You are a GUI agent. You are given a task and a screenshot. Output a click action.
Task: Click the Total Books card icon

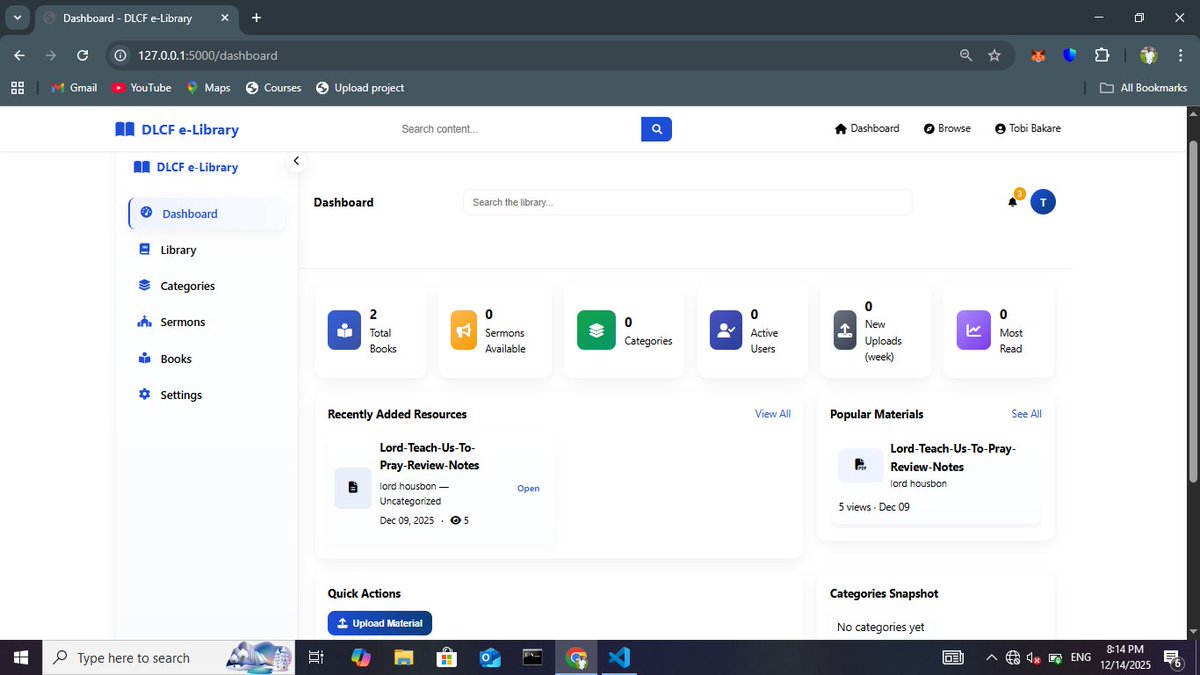click(344, 330)
